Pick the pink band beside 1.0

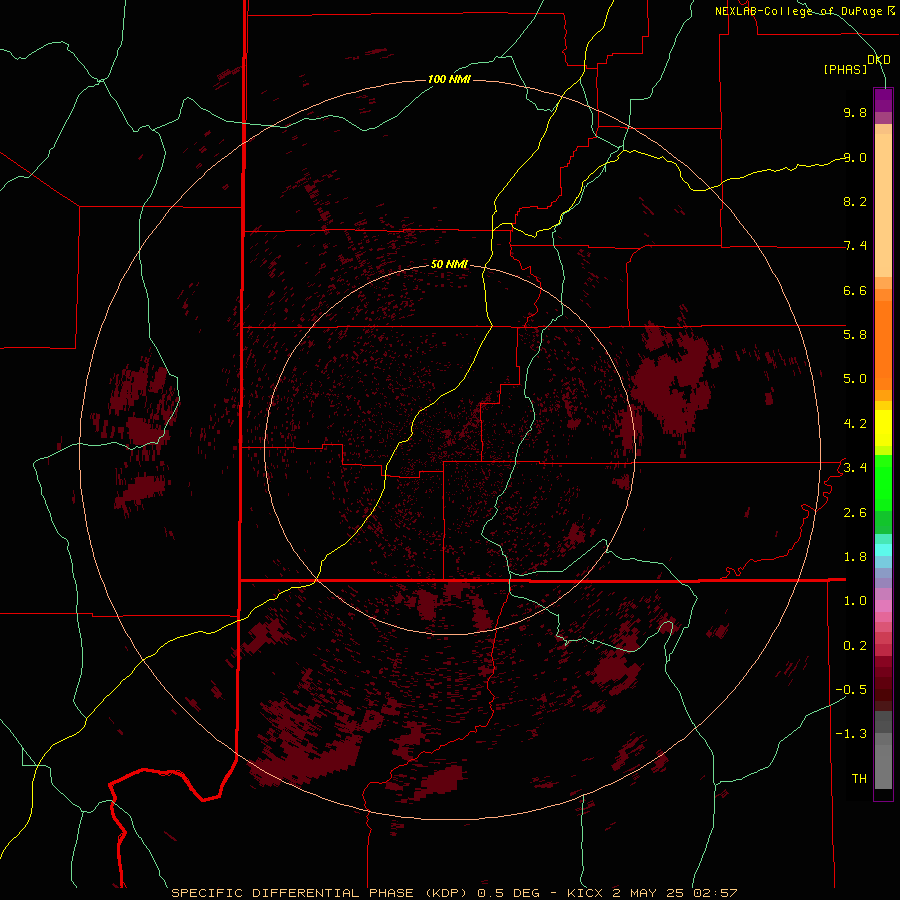883,605
